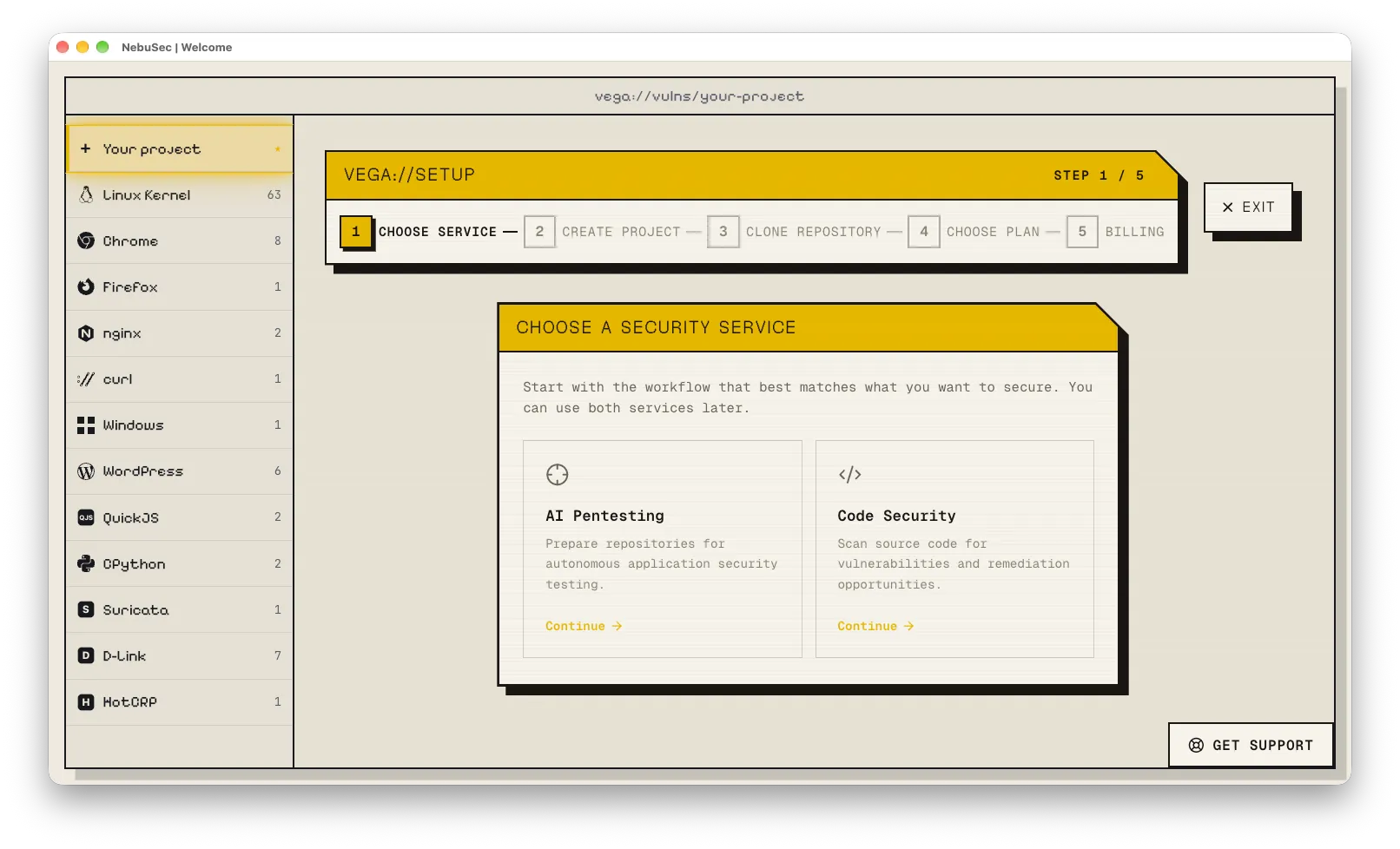Click the QuickJS icon
Viewport: 1400px width, 849px height.
tap(86, 517)
